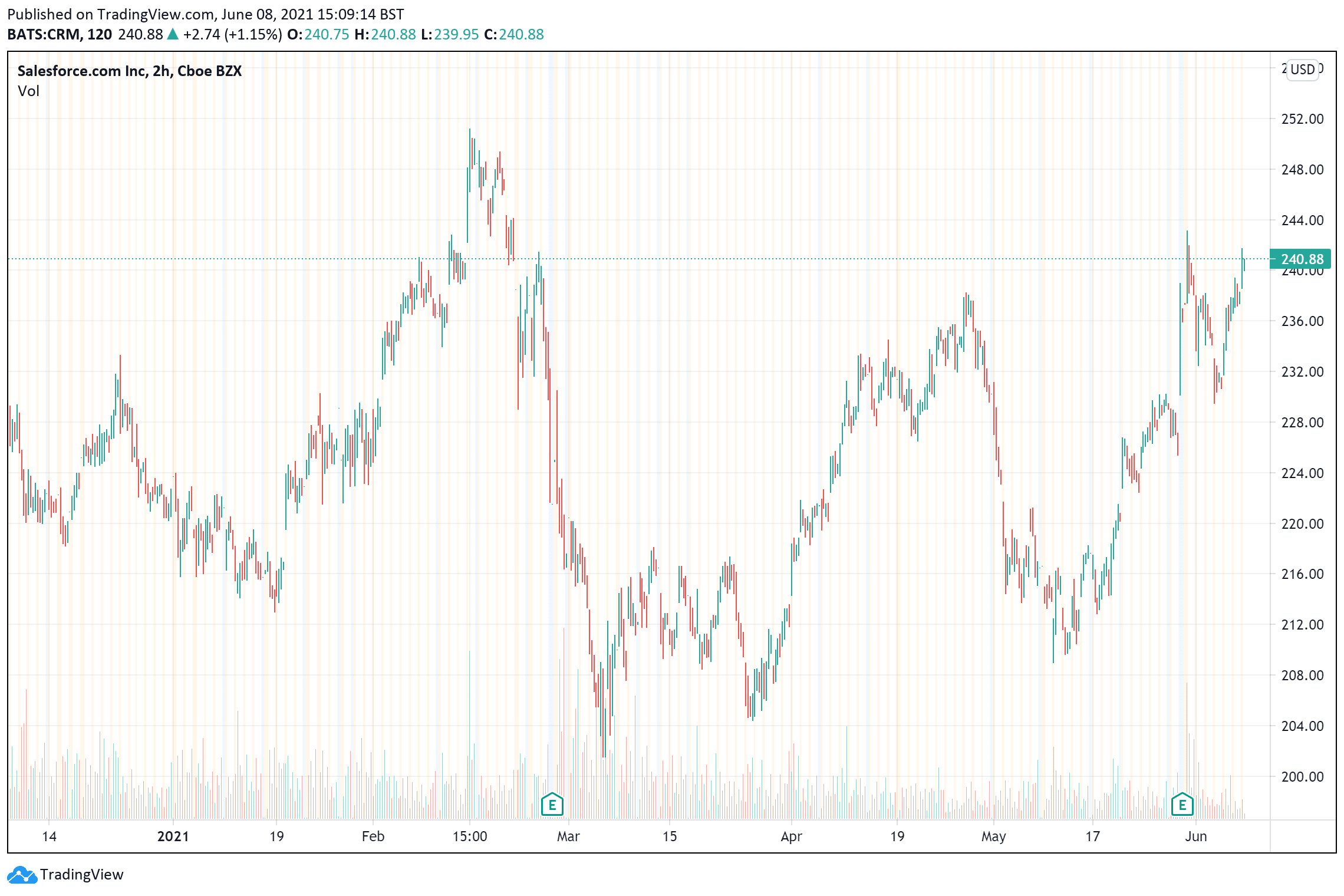
Task: Click the 220.00 price axis label
Action: (x=1302, y=524)
